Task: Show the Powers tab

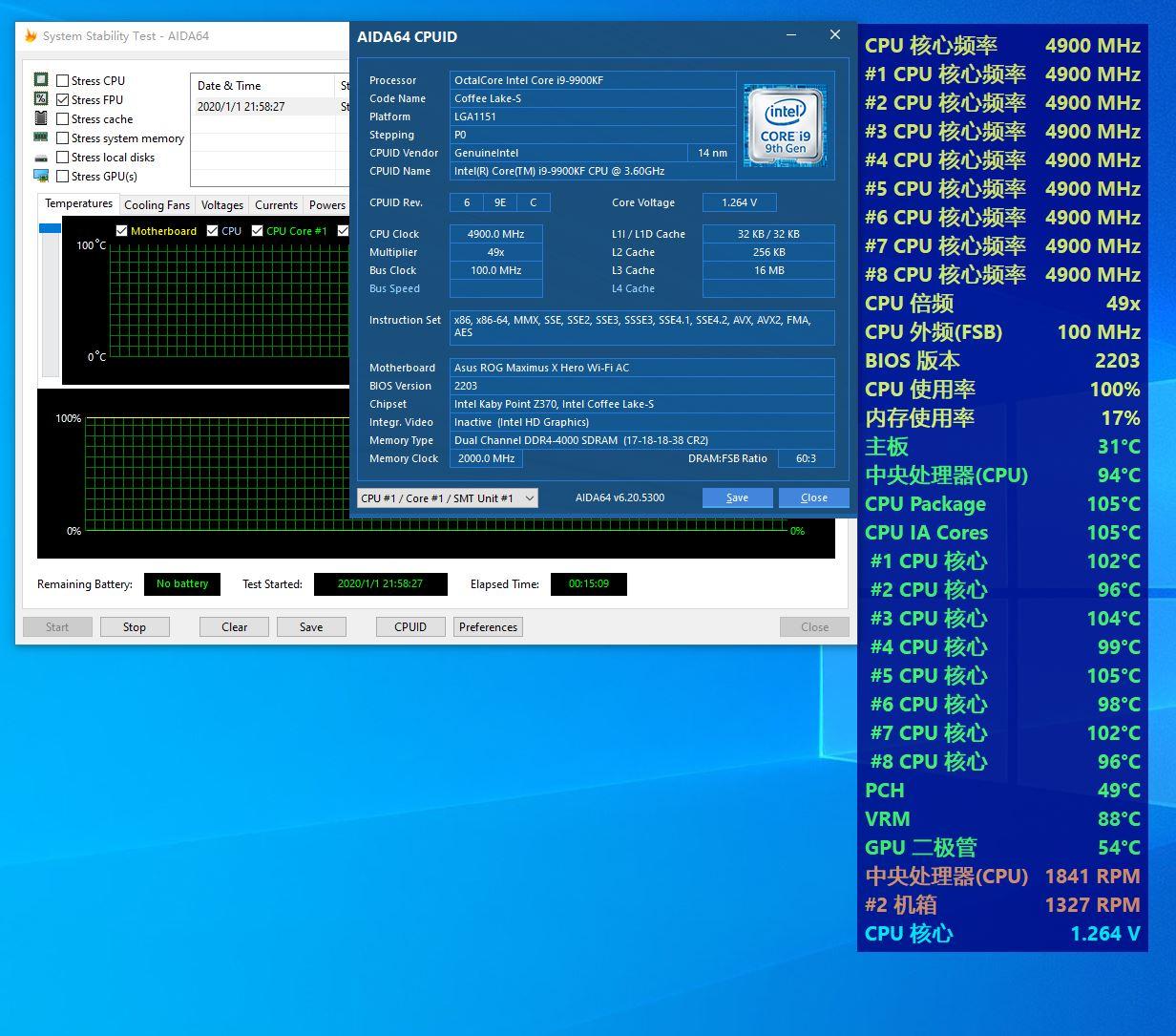Action: [327, 205]
